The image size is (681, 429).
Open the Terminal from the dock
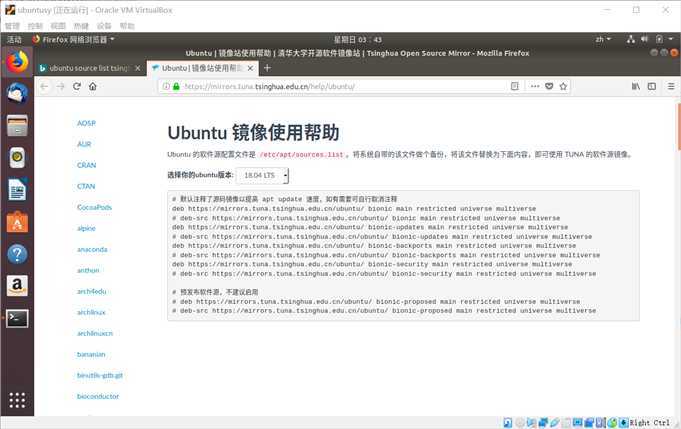click(x=17, y=318)
